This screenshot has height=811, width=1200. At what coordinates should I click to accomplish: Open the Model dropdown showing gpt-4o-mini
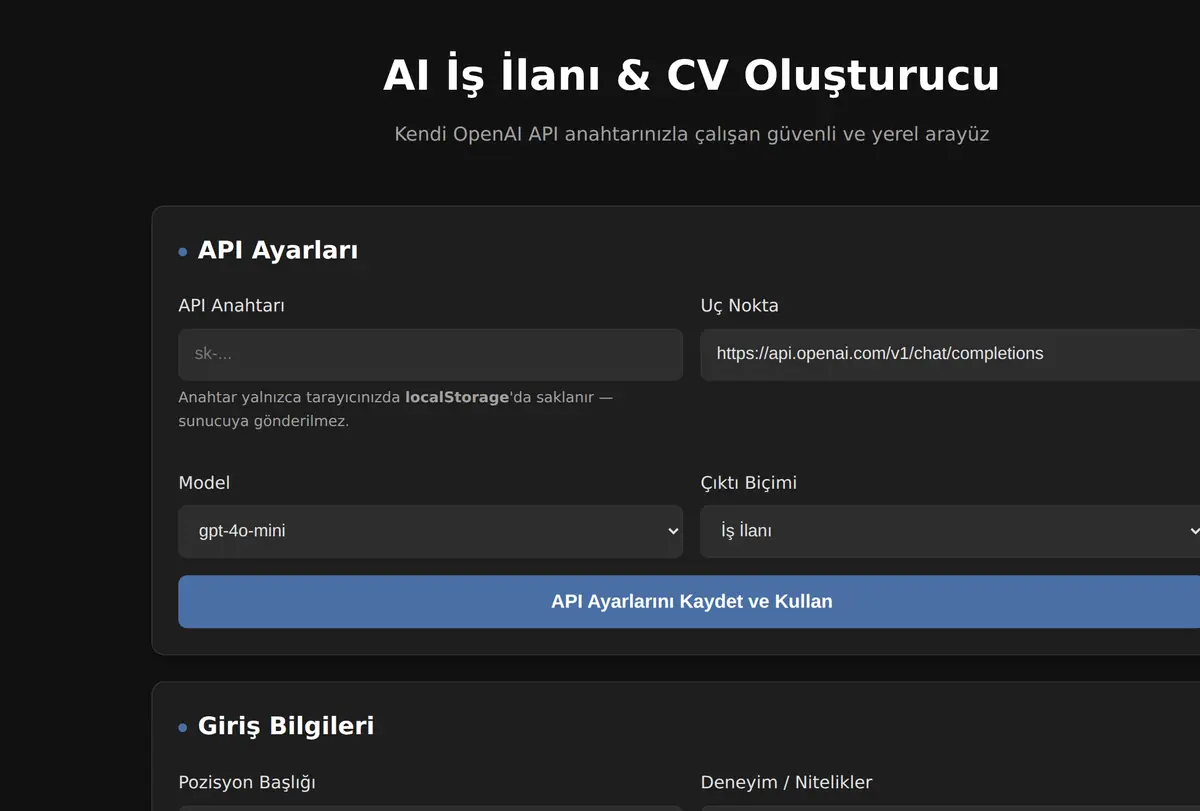click(x=430, y=531)
